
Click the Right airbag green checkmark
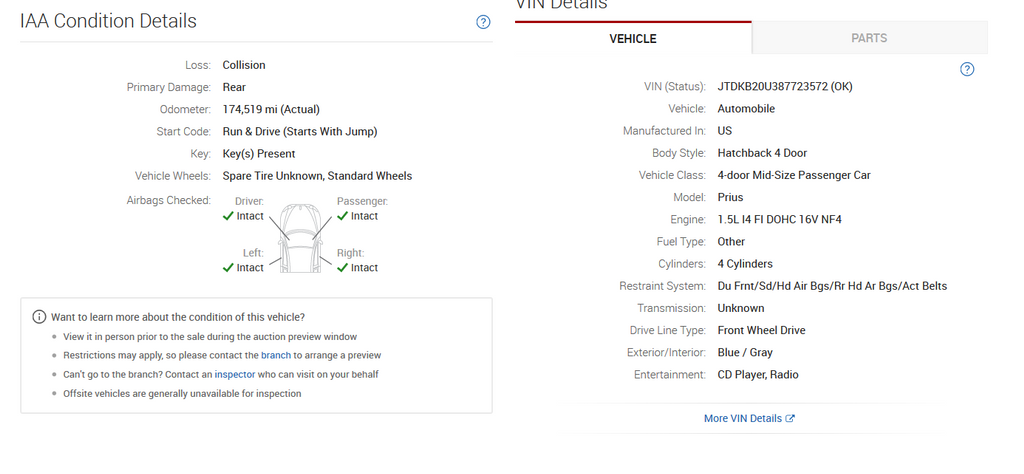[342, 268]
